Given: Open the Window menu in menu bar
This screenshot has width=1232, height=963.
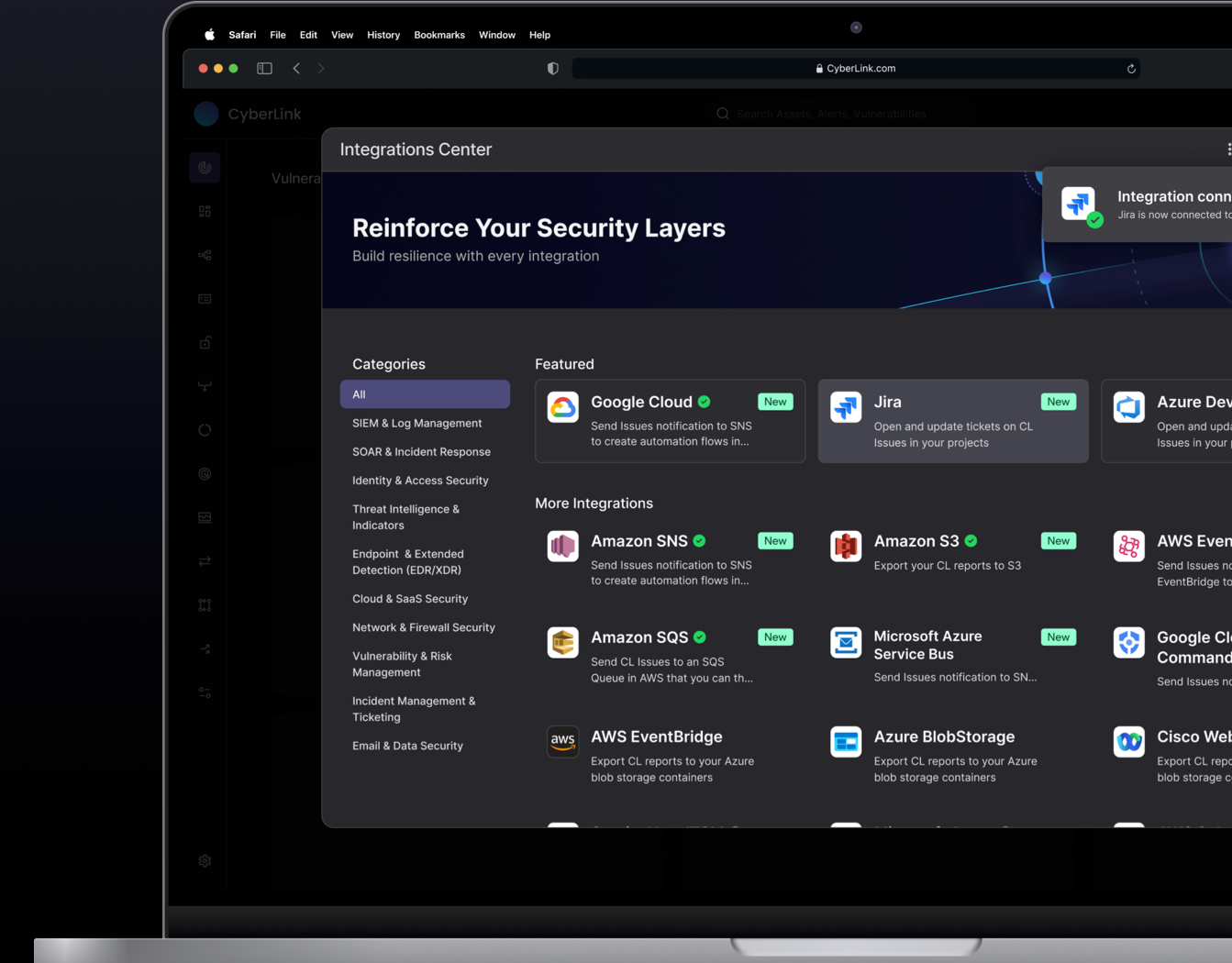Looking at the screenshot, I should tap(497, 35).
